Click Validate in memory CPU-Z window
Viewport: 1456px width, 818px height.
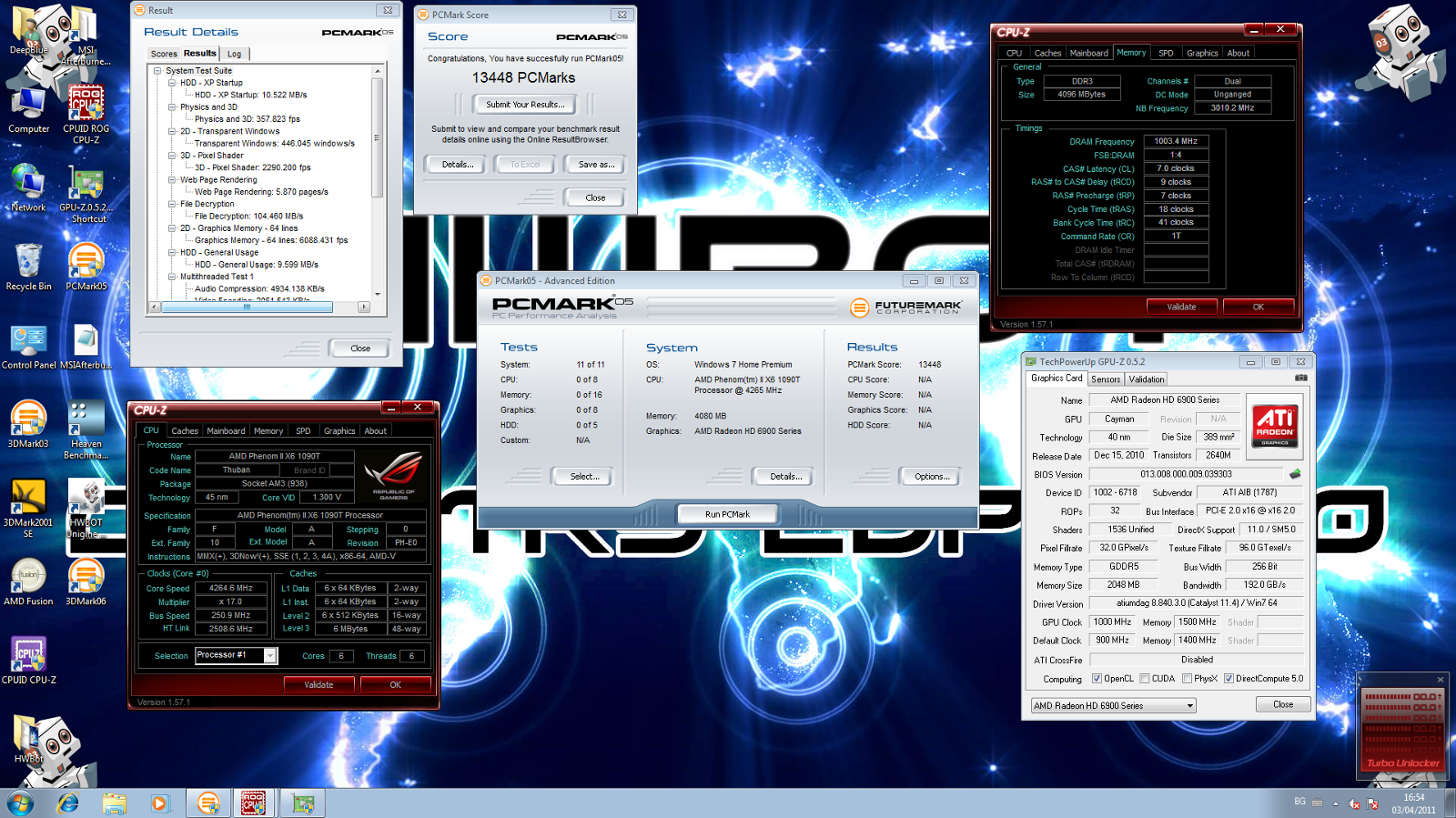(1181, 307)
